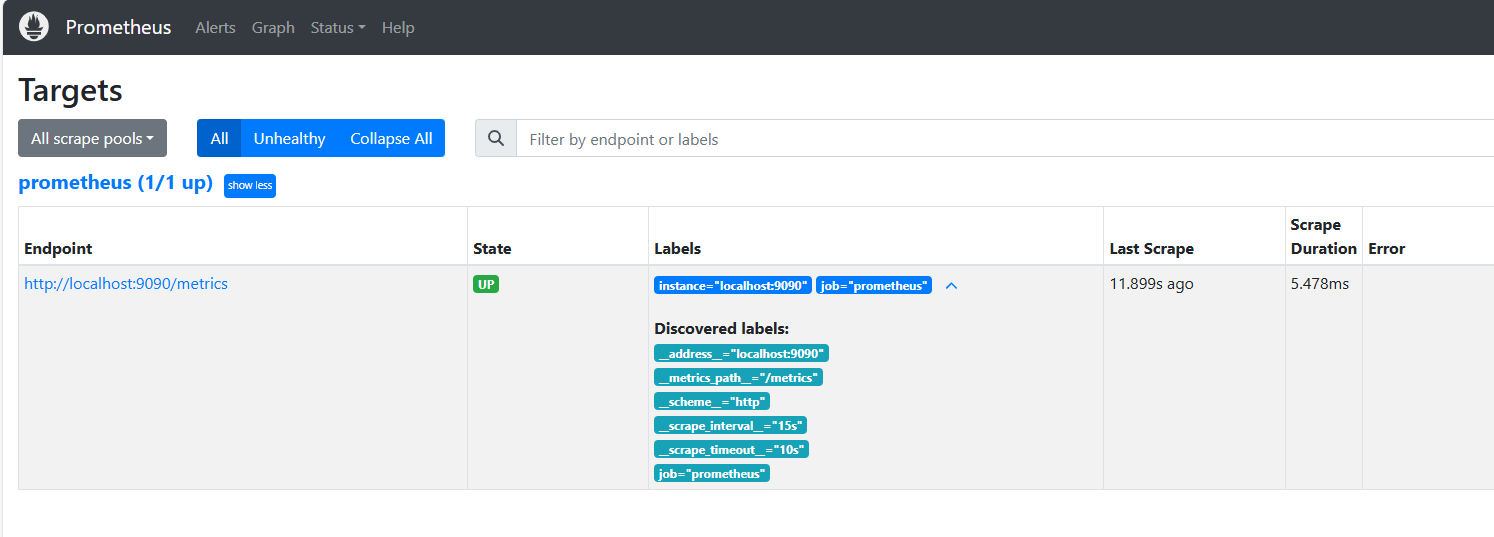Screen dimensions: 1494x537
Task: Open the All scrape pools dropdown
Action: (92, 139)
